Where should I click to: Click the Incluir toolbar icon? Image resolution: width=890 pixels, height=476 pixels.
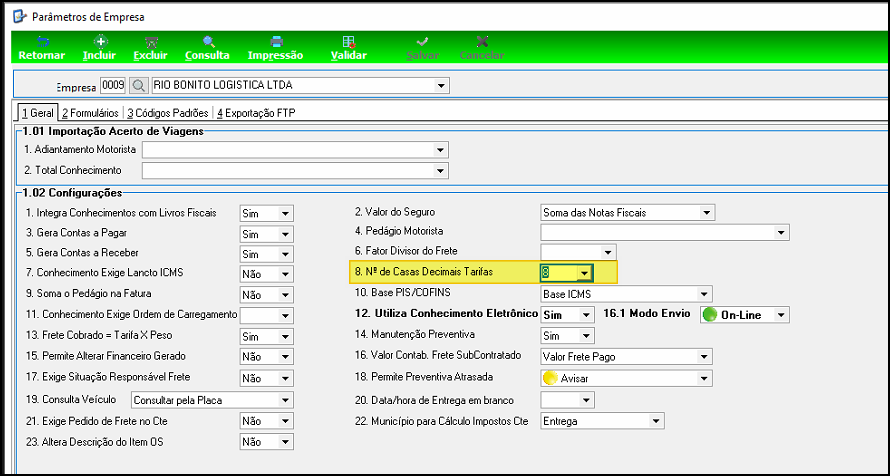click(x=100, y=42)
